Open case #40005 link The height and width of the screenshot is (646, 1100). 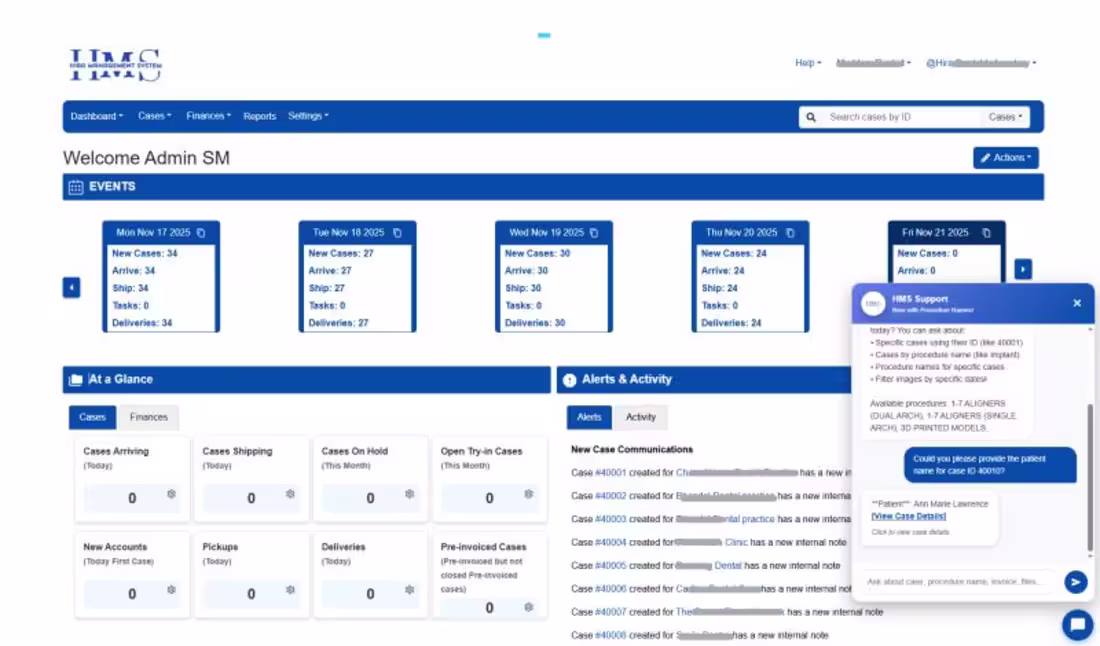[610, 565]
